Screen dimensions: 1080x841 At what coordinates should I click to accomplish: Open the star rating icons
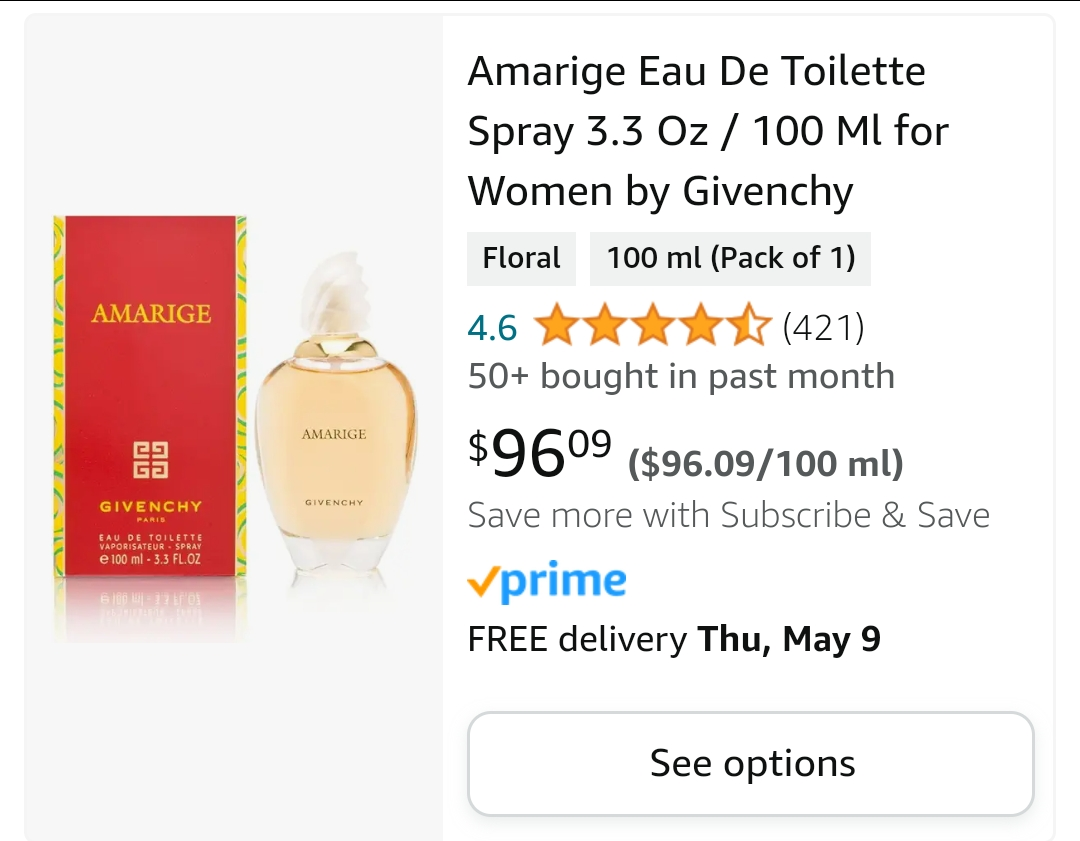(x=652, y=326)
